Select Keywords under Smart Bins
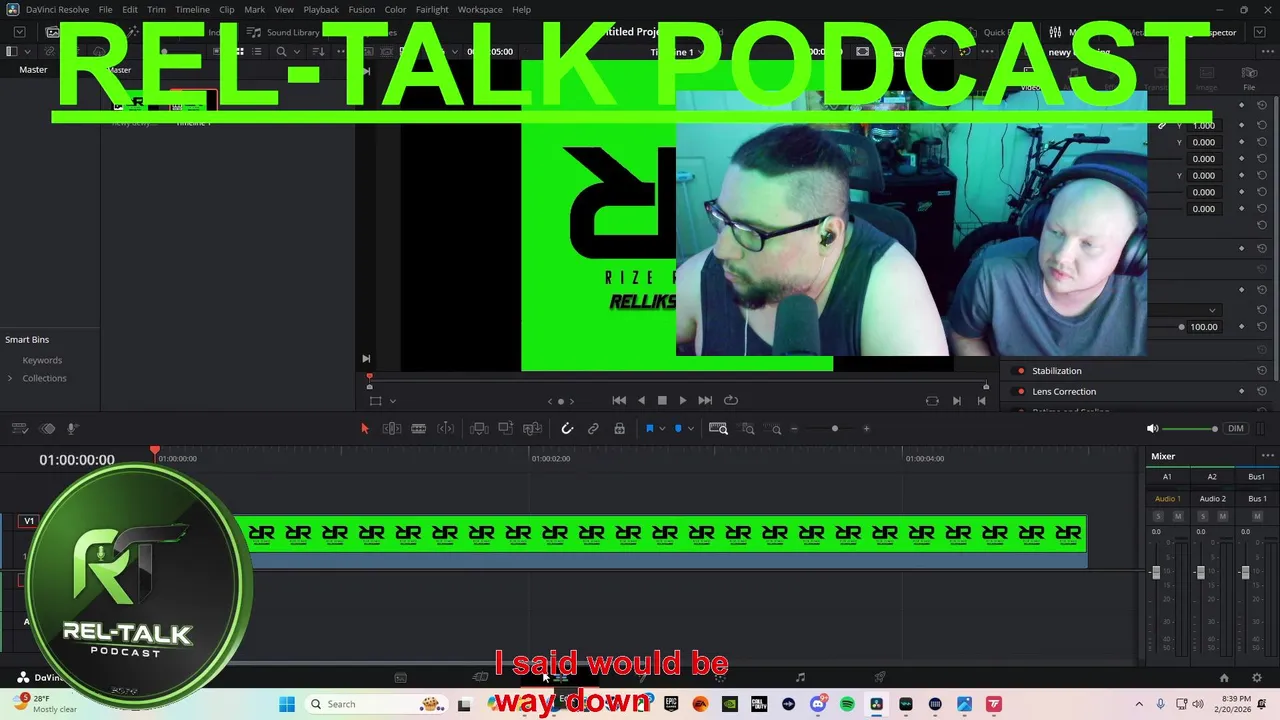The height and width of the screenshot is (720, 1280). 42,360
